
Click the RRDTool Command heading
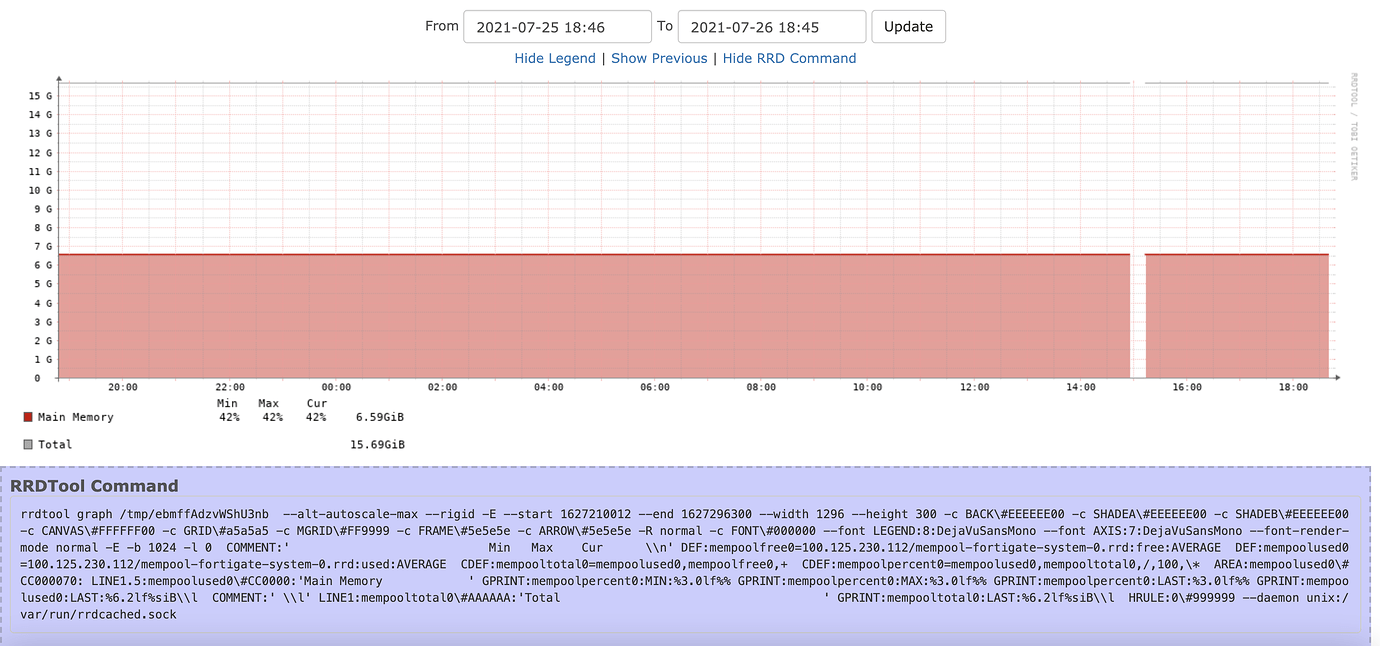[x=94, y=486]
